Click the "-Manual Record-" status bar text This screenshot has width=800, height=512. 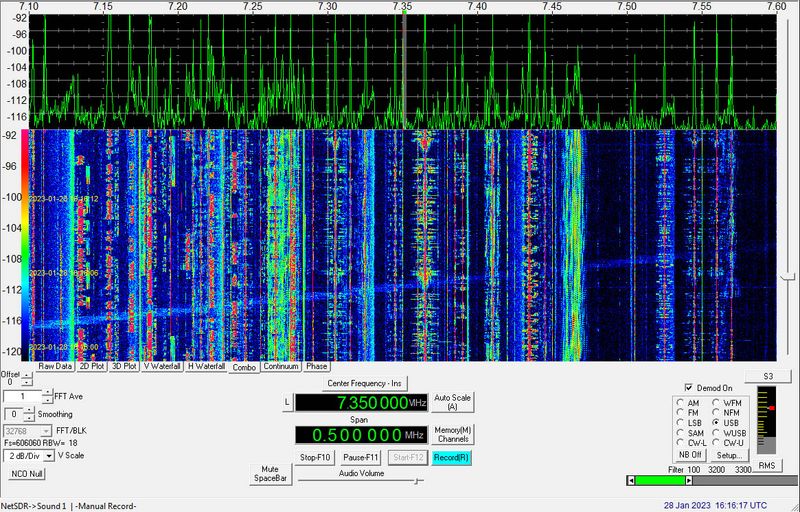click(x=106, y=506)
